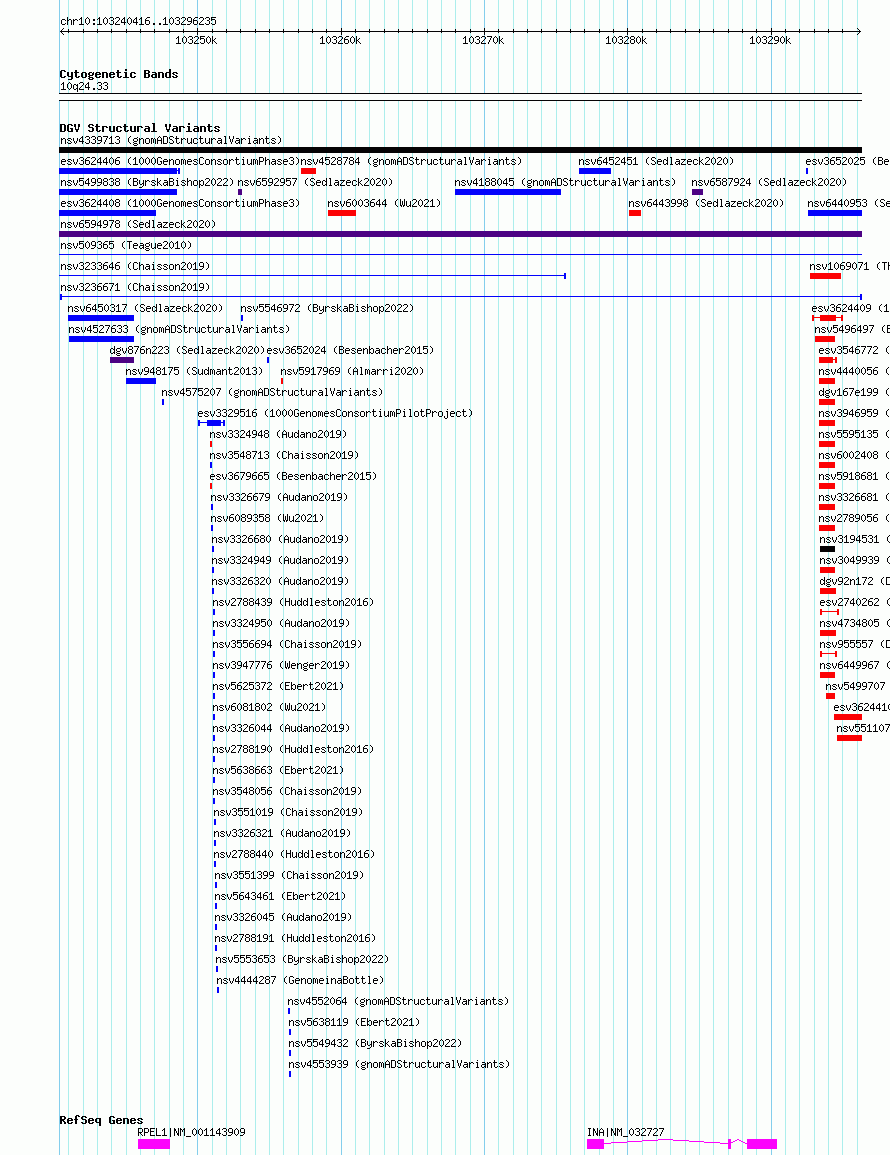The width and height of the screenshot is (890, 1155).
Task: Select the black bar under nsv3194531
Action: coord(827,549)
